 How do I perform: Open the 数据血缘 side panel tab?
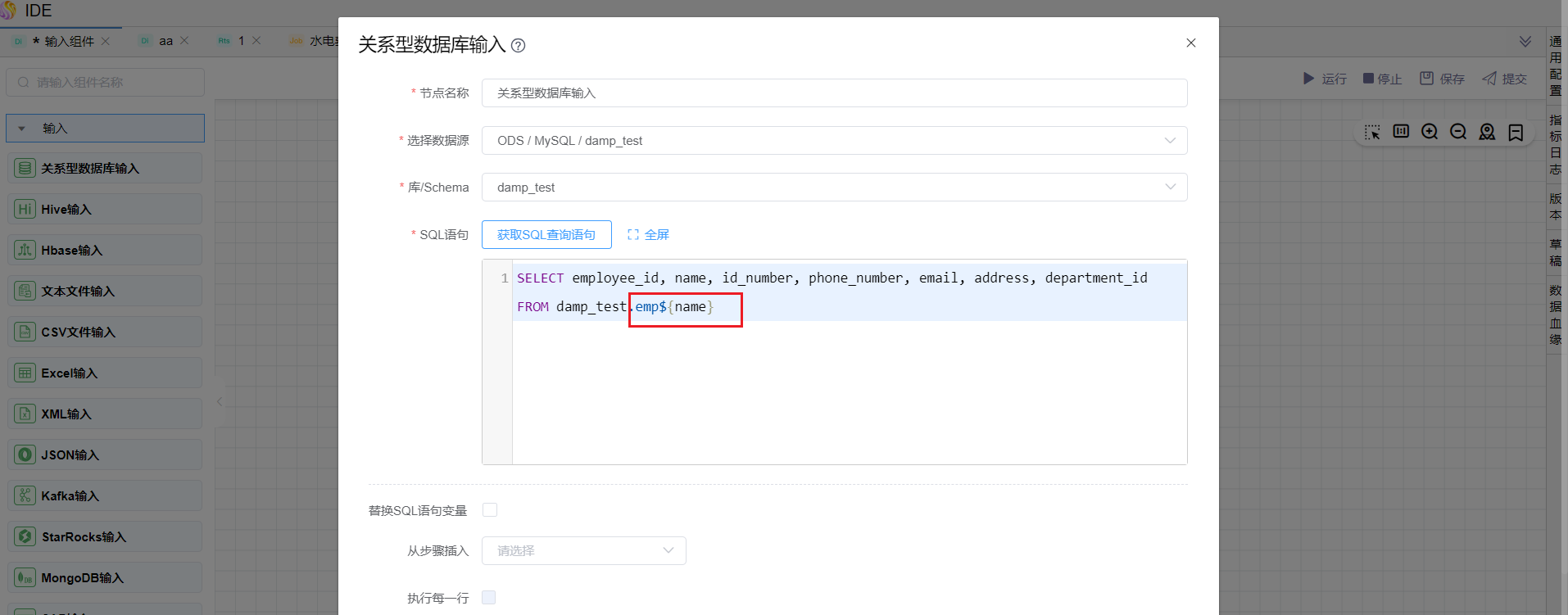click(x=1556, y=315)
